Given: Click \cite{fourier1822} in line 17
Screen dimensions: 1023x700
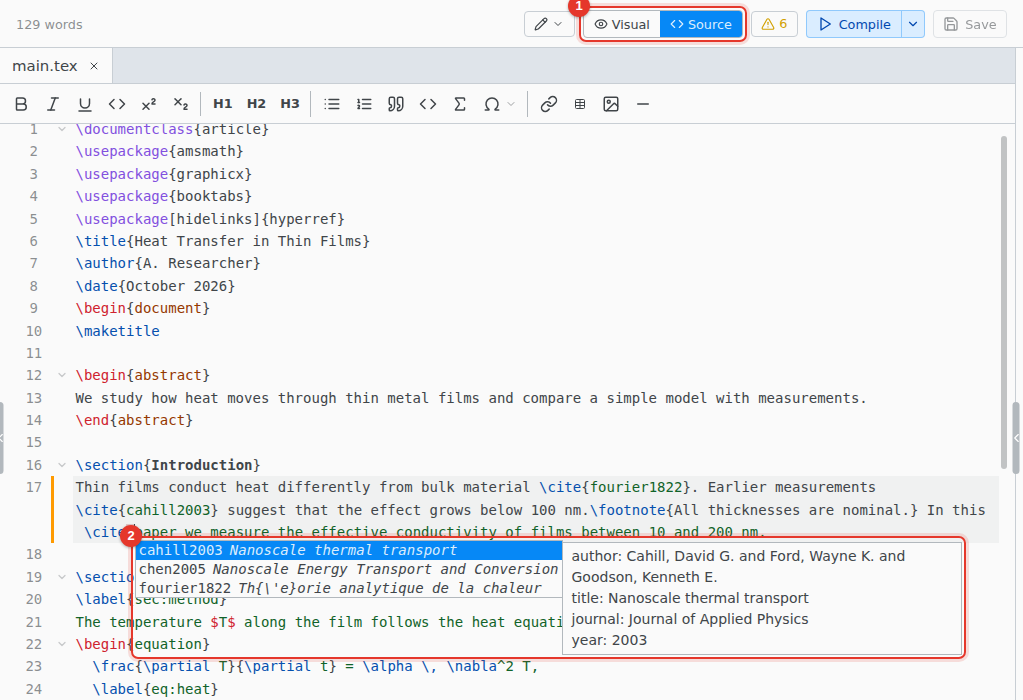Looking at the screenshot, I should click(615, 487).
